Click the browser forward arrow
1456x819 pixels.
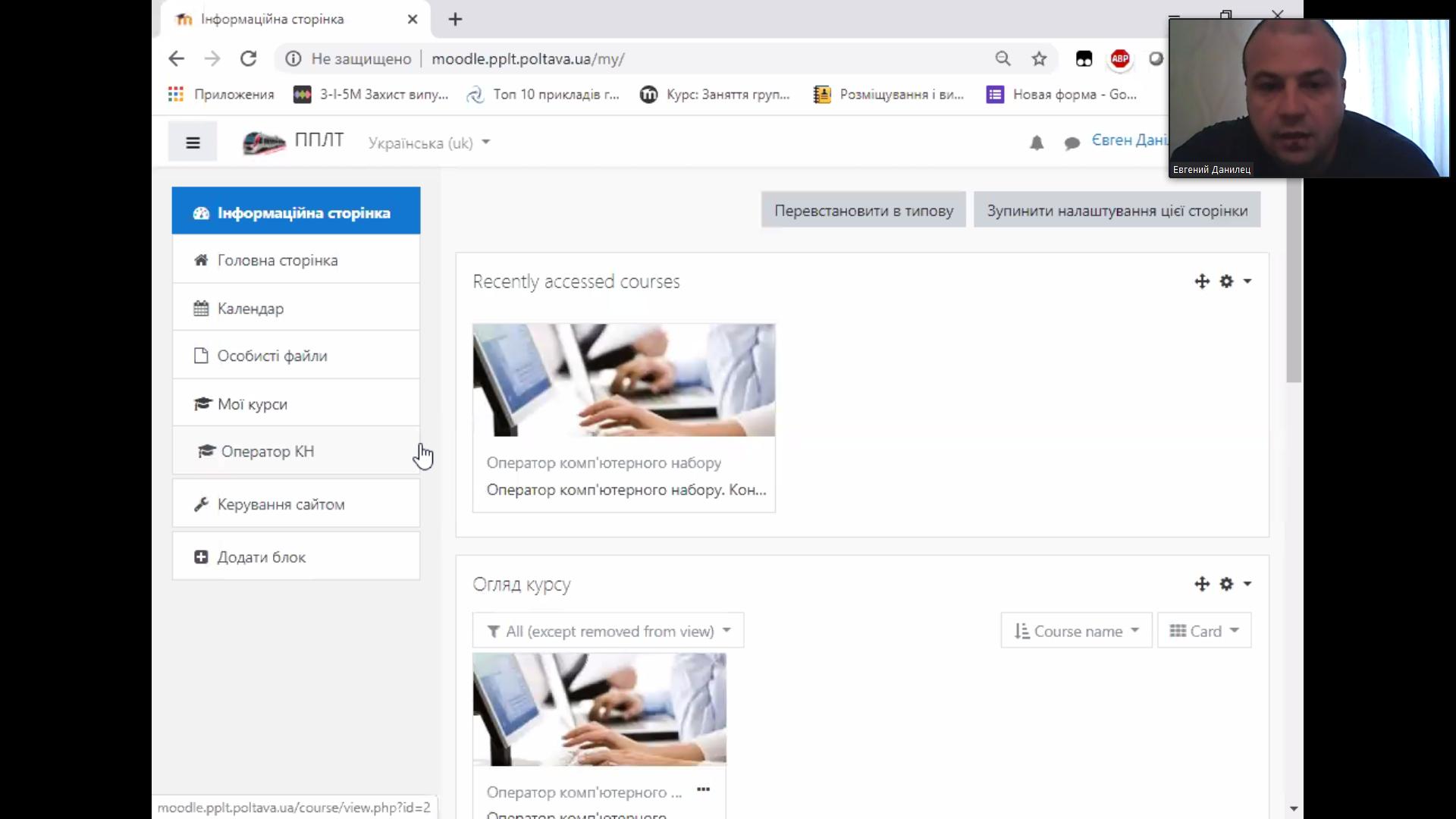click(212, 59)
